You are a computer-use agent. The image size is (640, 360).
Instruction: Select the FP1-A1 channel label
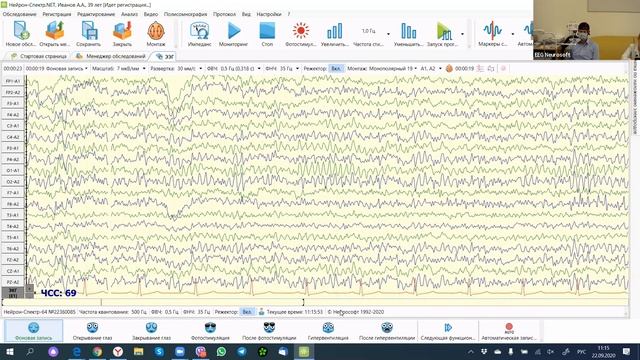pos(13,81)
